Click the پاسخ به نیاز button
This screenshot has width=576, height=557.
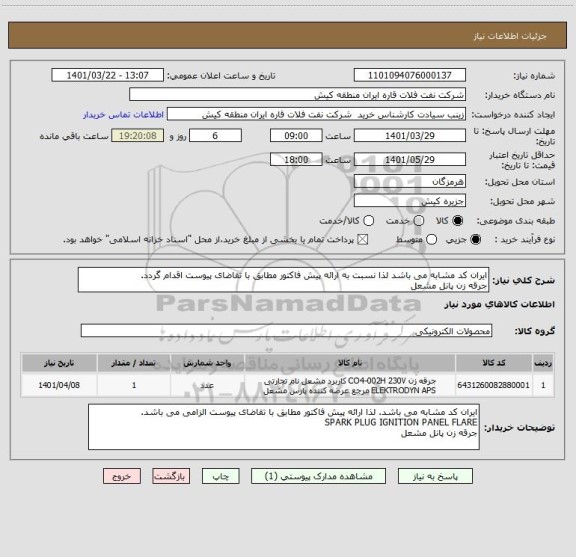pyautogui.click(x=435, y=476)
